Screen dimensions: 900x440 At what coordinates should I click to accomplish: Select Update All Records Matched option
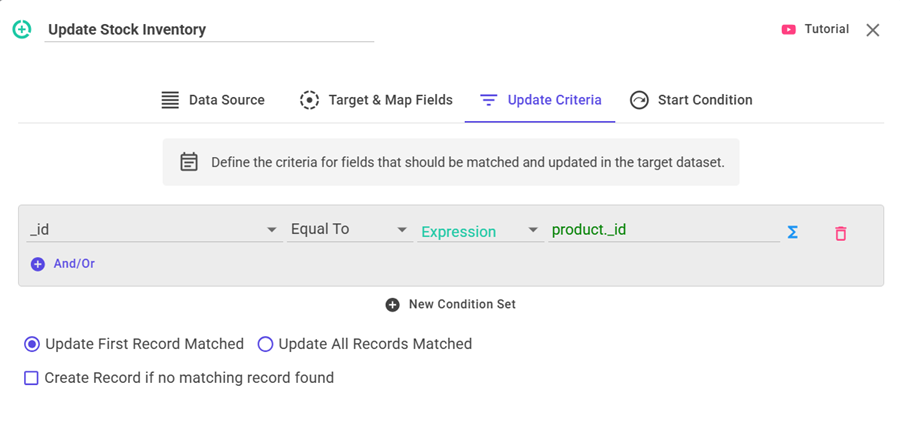(x=265, y=344)
